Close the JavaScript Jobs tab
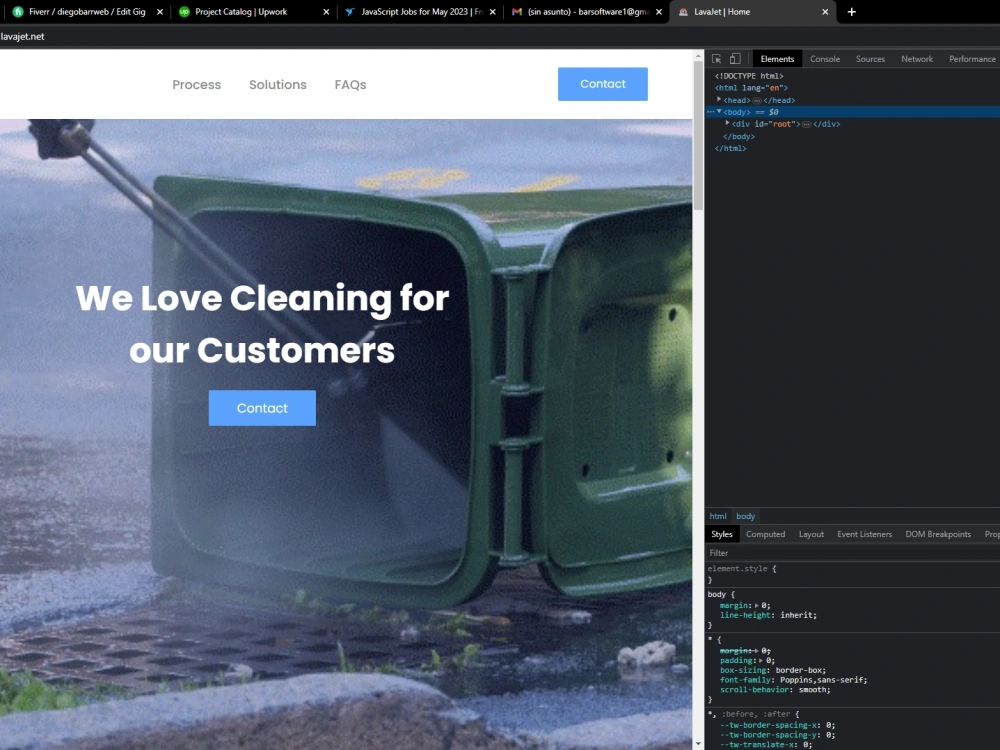 tap(492, 11)
